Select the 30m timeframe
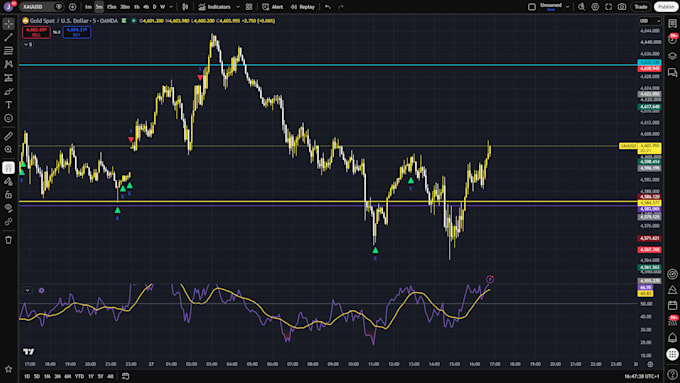680x383 pixels. [125, 7]
